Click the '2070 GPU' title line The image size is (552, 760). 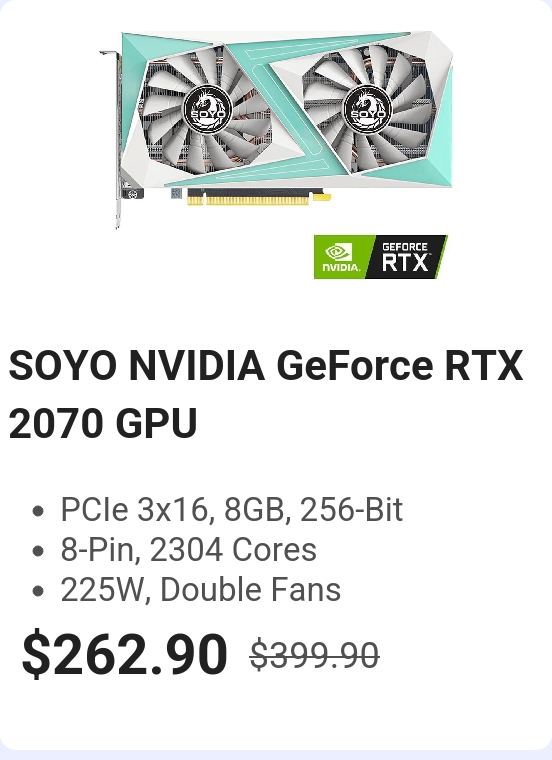103,423
